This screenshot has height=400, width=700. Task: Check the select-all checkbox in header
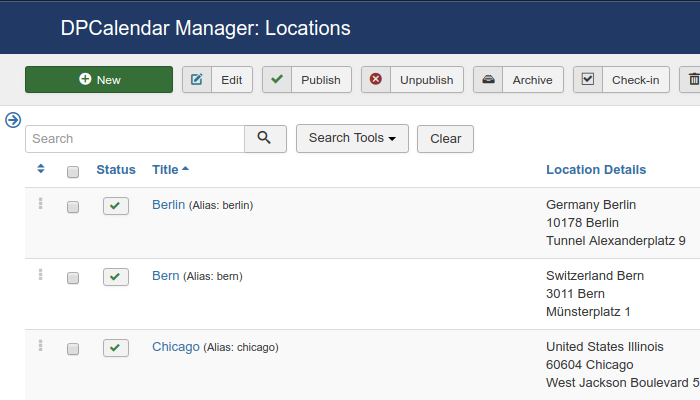(73, 171)
